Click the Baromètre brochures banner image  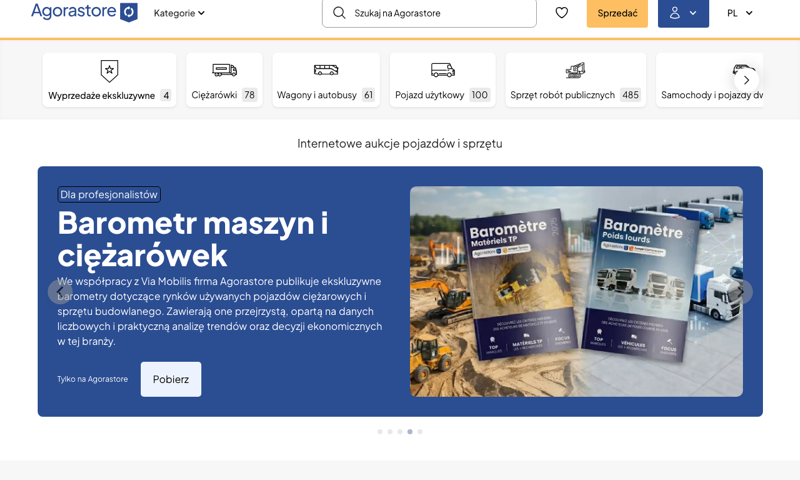coord(577,291)
